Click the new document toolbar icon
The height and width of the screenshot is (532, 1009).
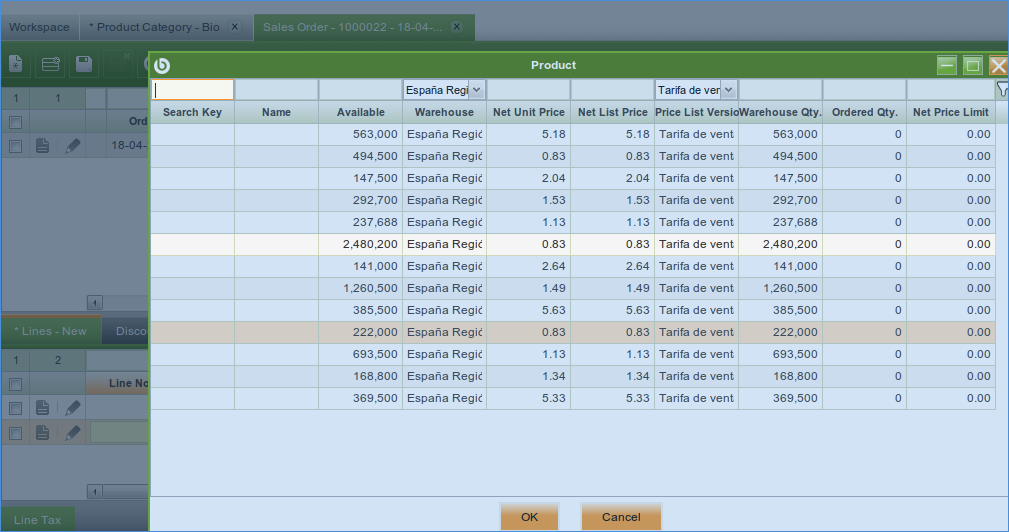coord(16,64)
